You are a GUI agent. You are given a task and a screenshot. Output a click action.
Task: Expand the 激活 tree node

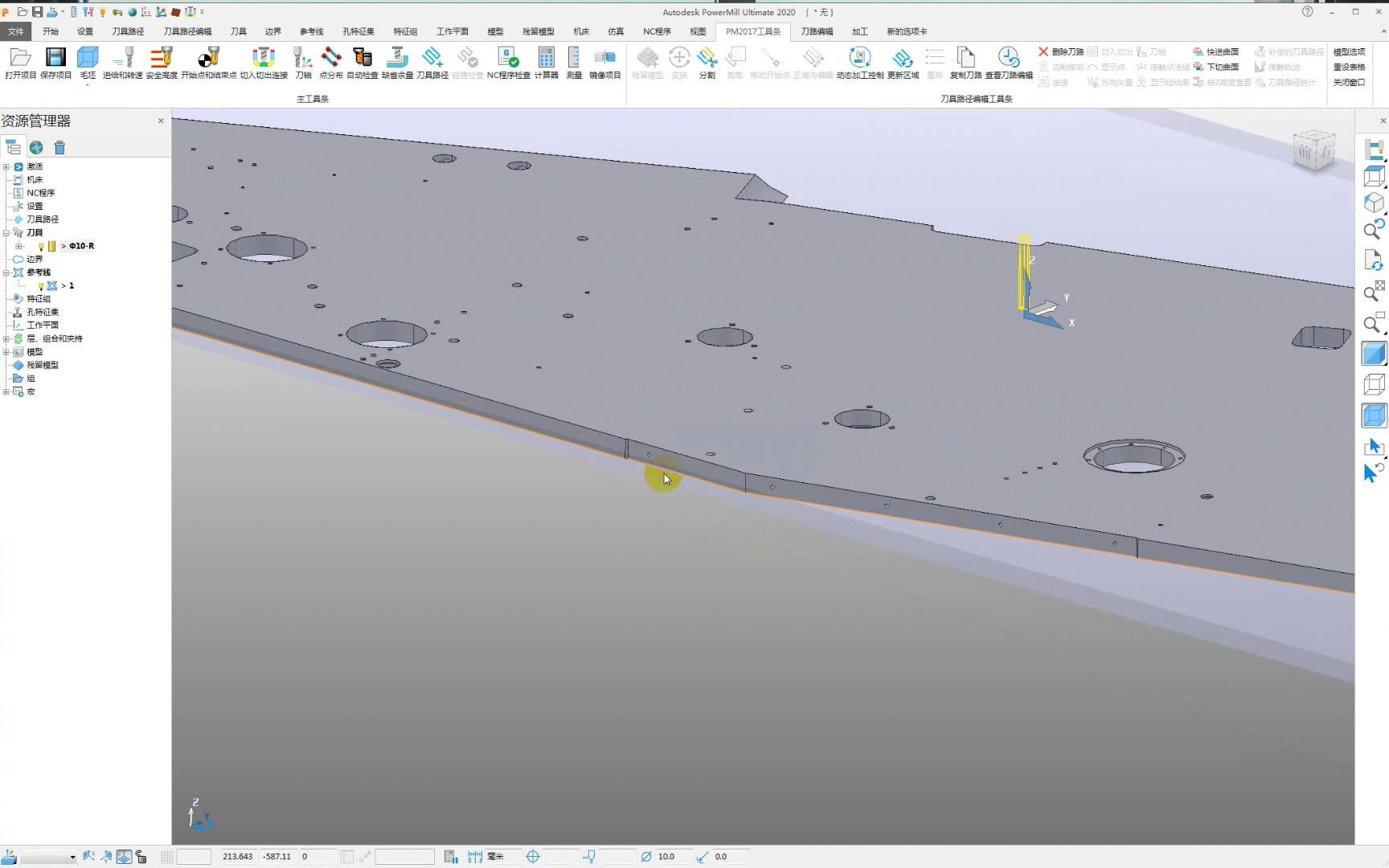coord(6,167)
